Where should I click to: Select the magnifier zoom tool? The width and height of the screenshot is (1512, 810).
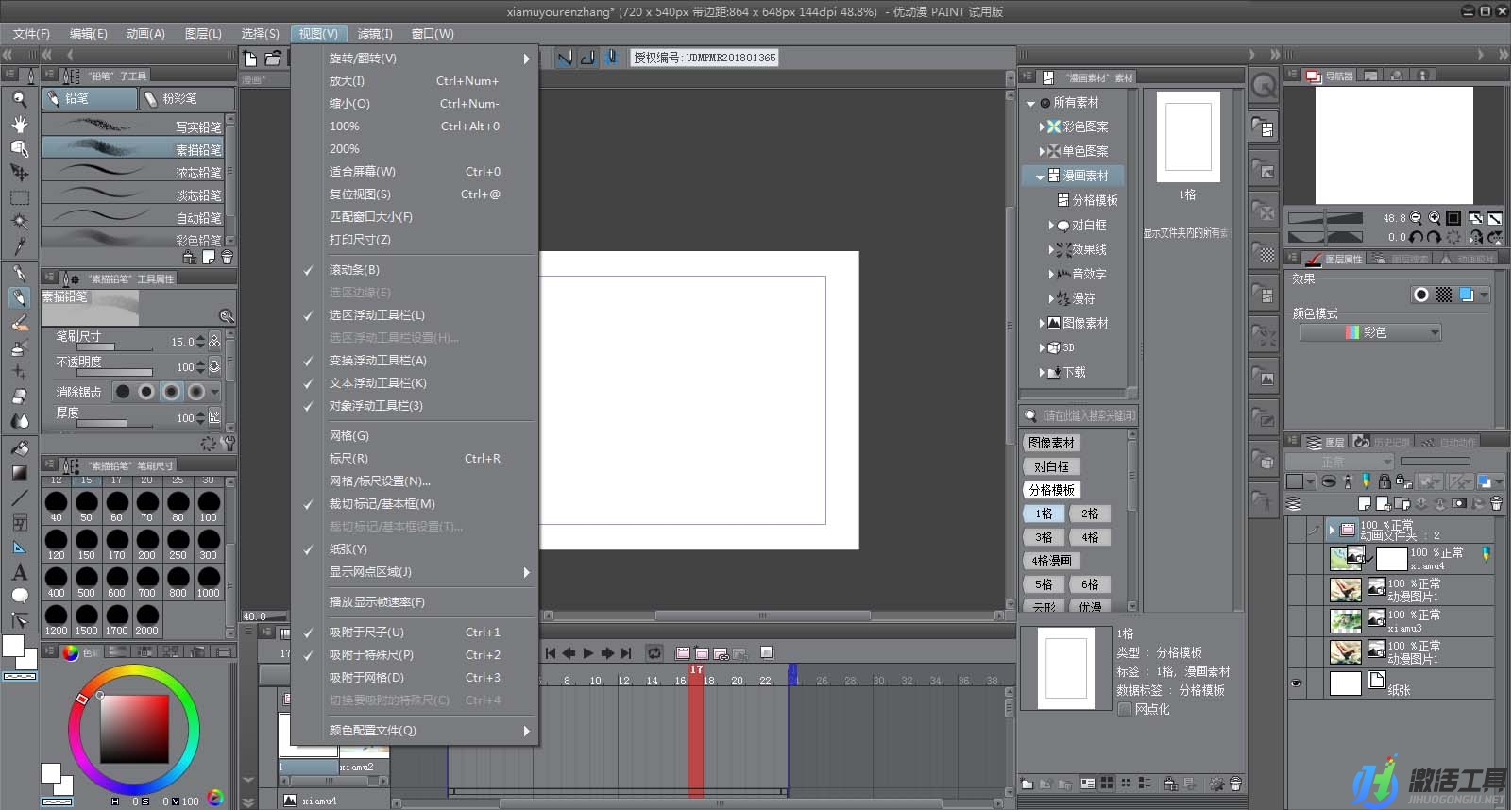pos(19,98)
